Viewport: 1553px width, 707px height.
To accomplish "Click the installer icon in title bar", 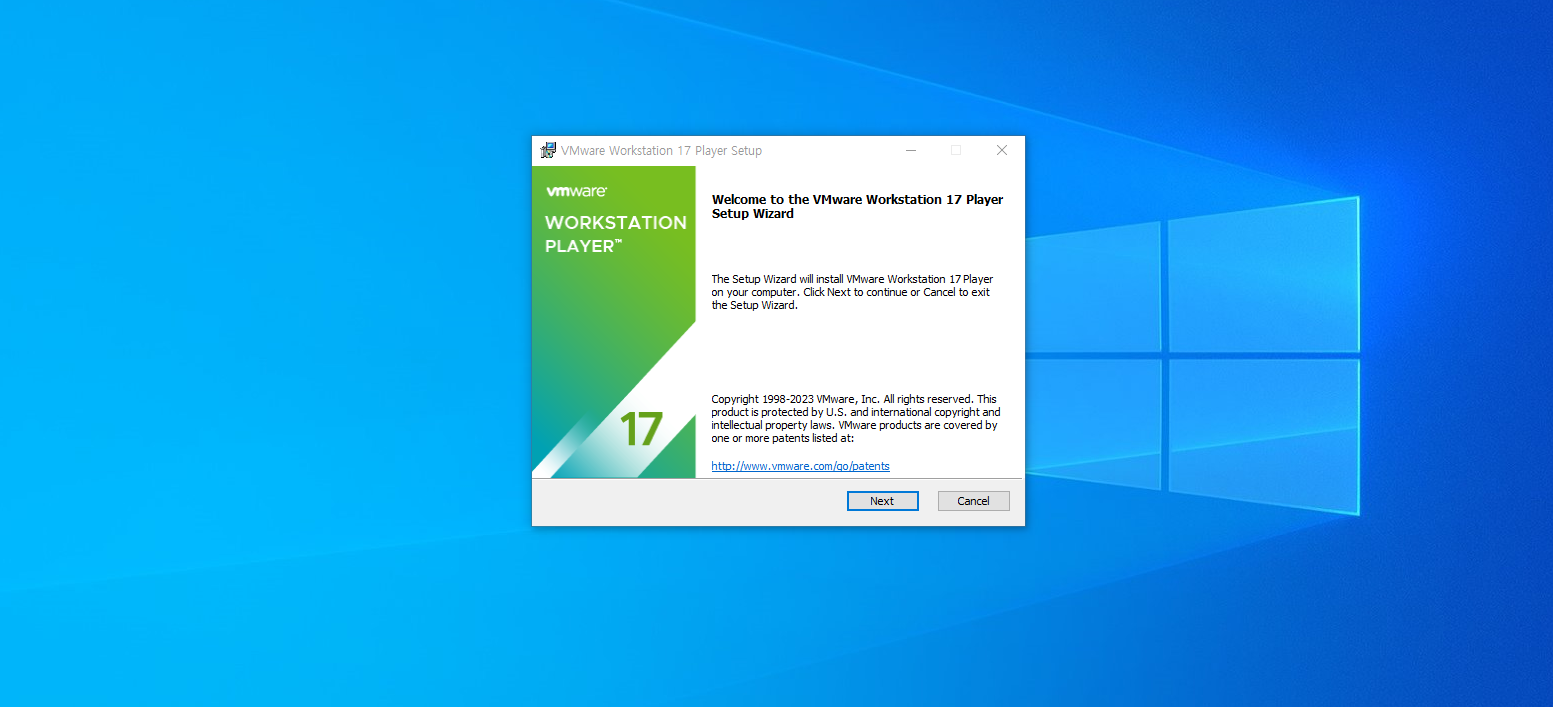I will [548, 150].
